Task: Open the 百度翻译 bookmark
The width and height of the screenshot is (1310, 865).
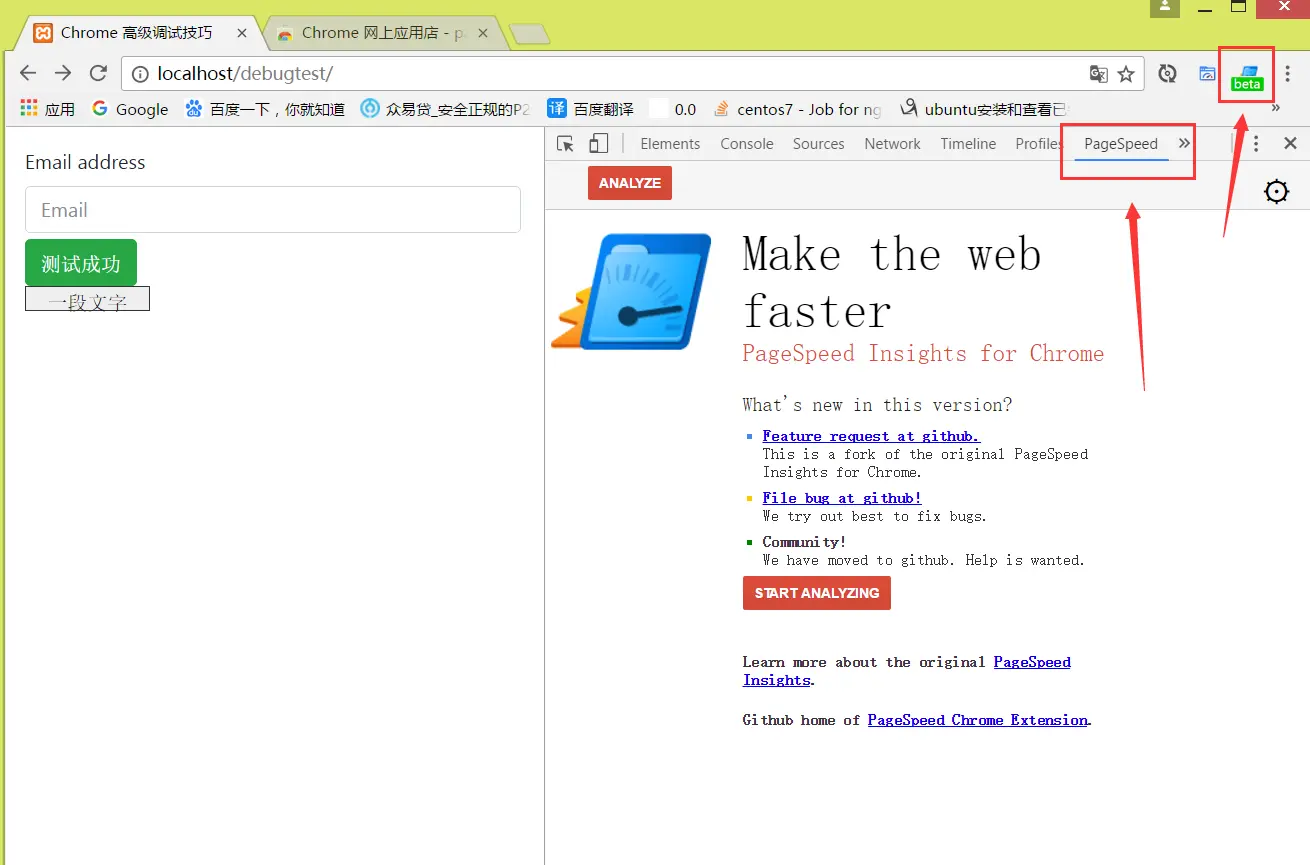Action: pos(590,109)
